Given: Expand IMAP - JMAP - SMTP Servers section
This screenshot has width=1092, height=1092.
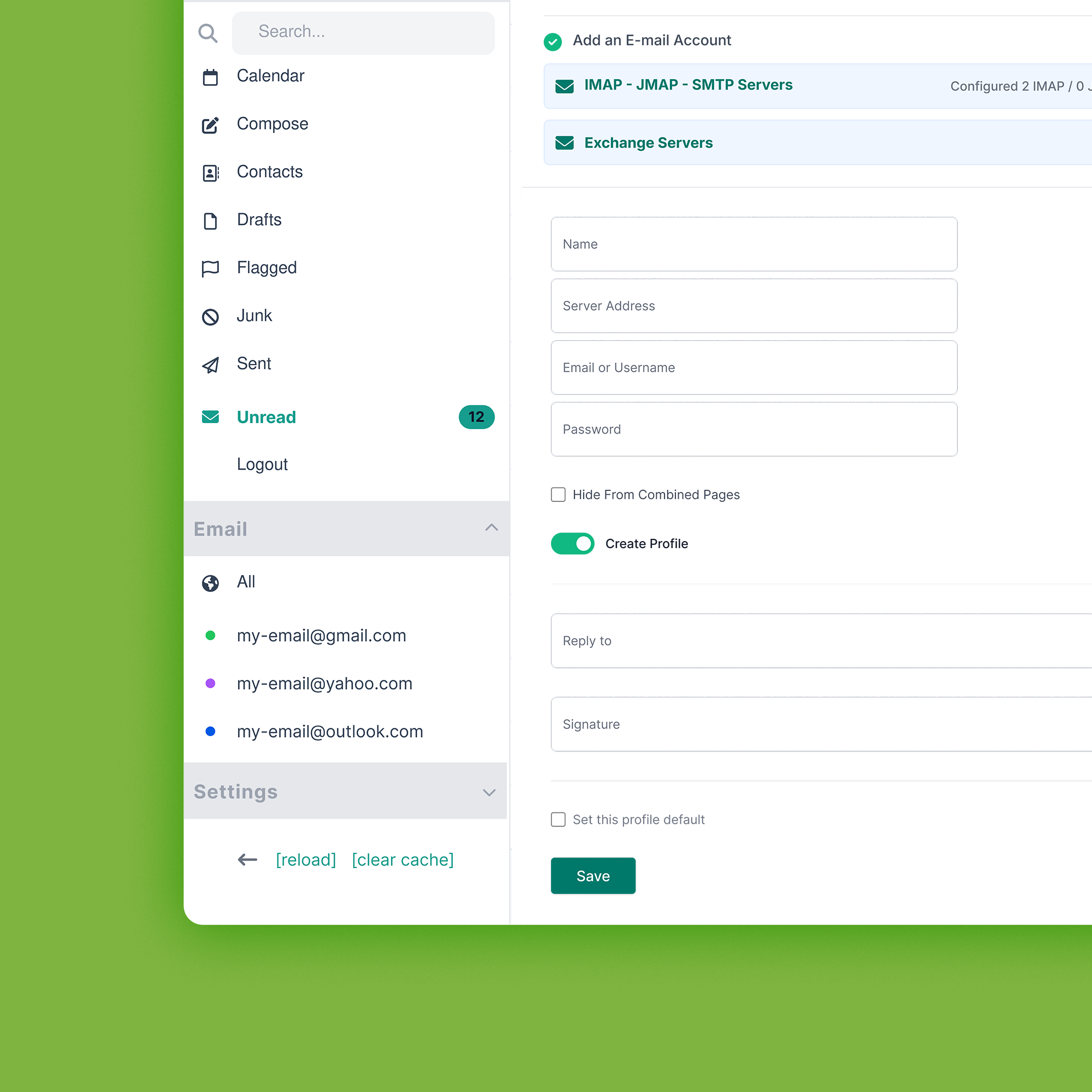Looking at the screenshot, I should 818,86.
